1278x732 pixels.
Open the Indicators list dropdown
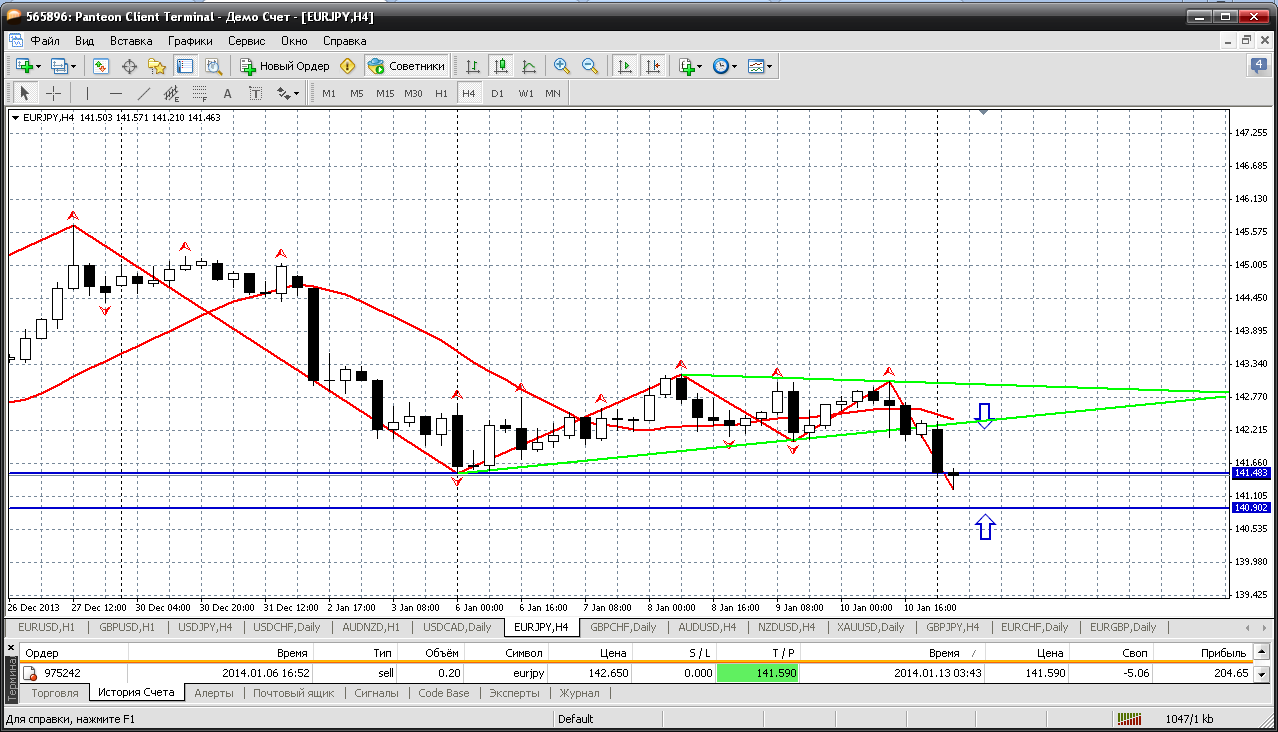point(690,66)
